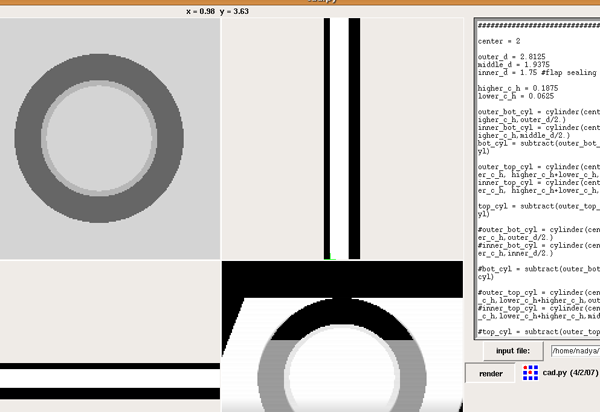Click the input file button
600x412 pixels.
click(x=513, y=351)
